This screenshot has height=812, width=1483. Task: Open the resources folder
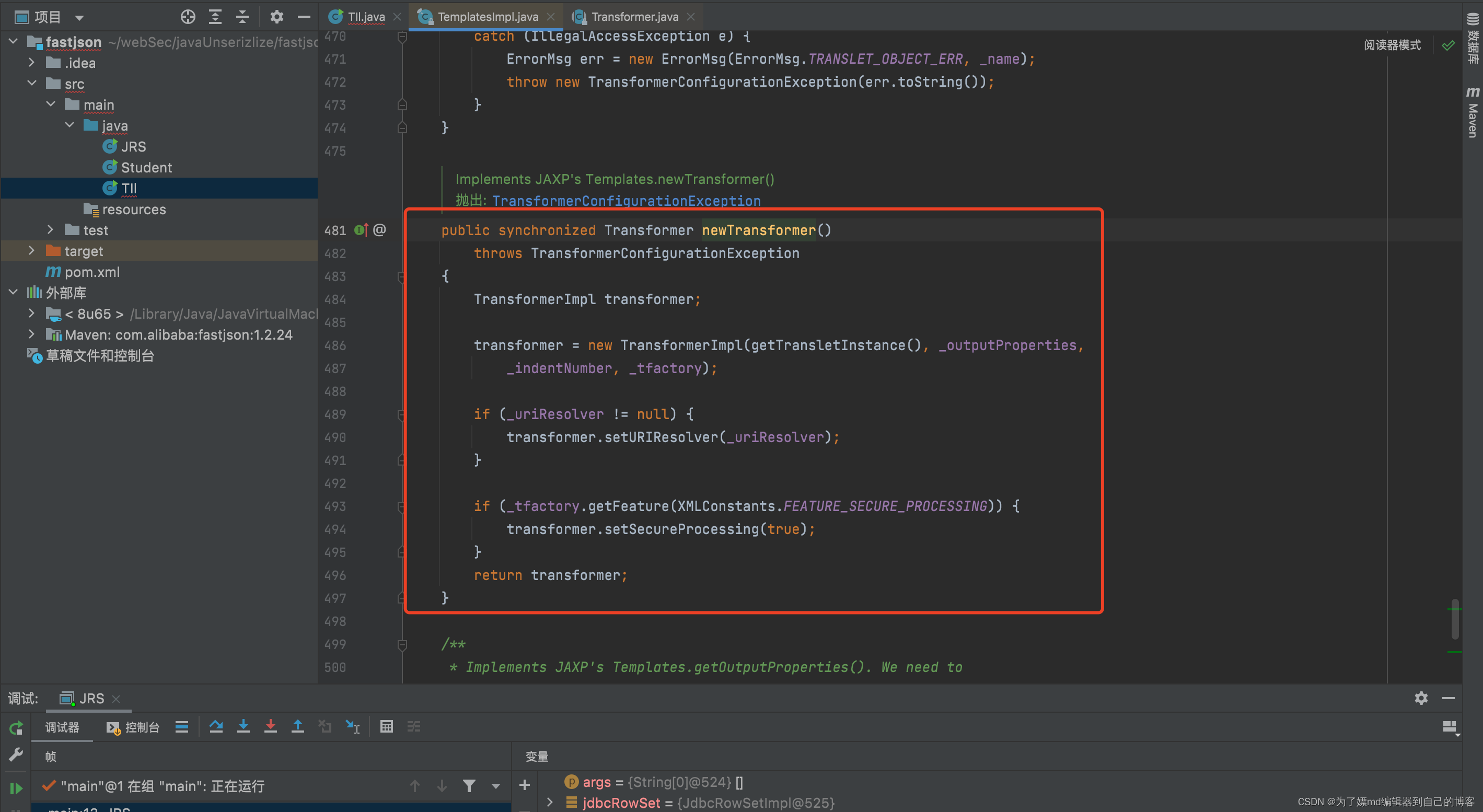[125, 209]
